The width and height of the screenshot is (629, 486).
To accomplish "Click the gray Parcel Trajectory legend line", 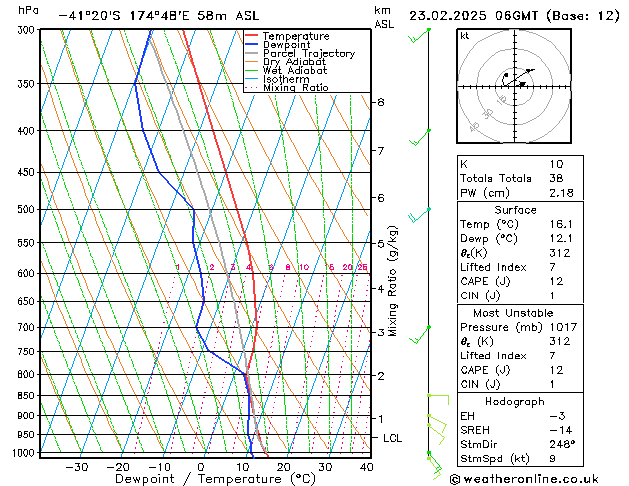I will click(251, 53).
